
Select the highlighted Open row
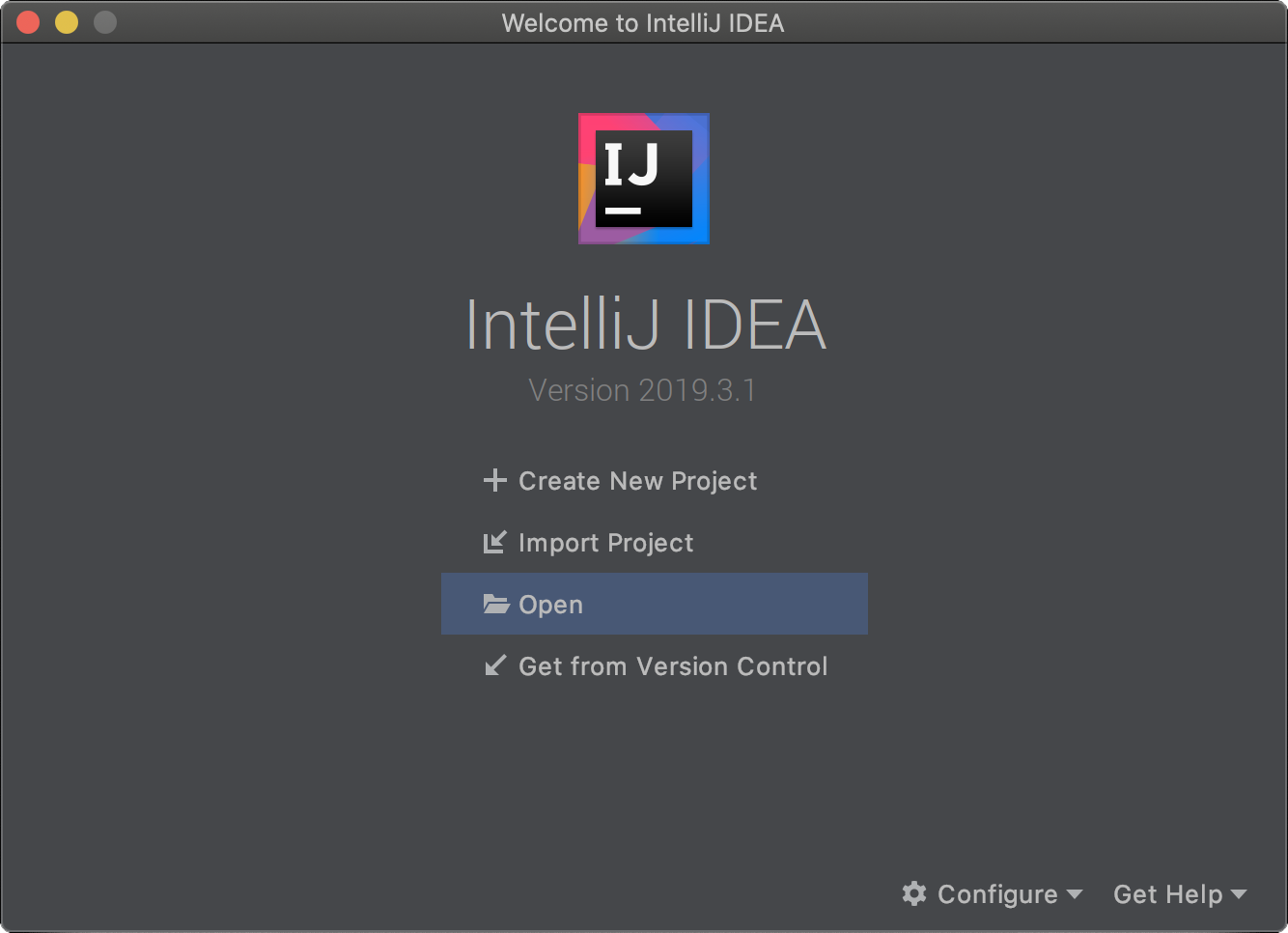[655, 604]
